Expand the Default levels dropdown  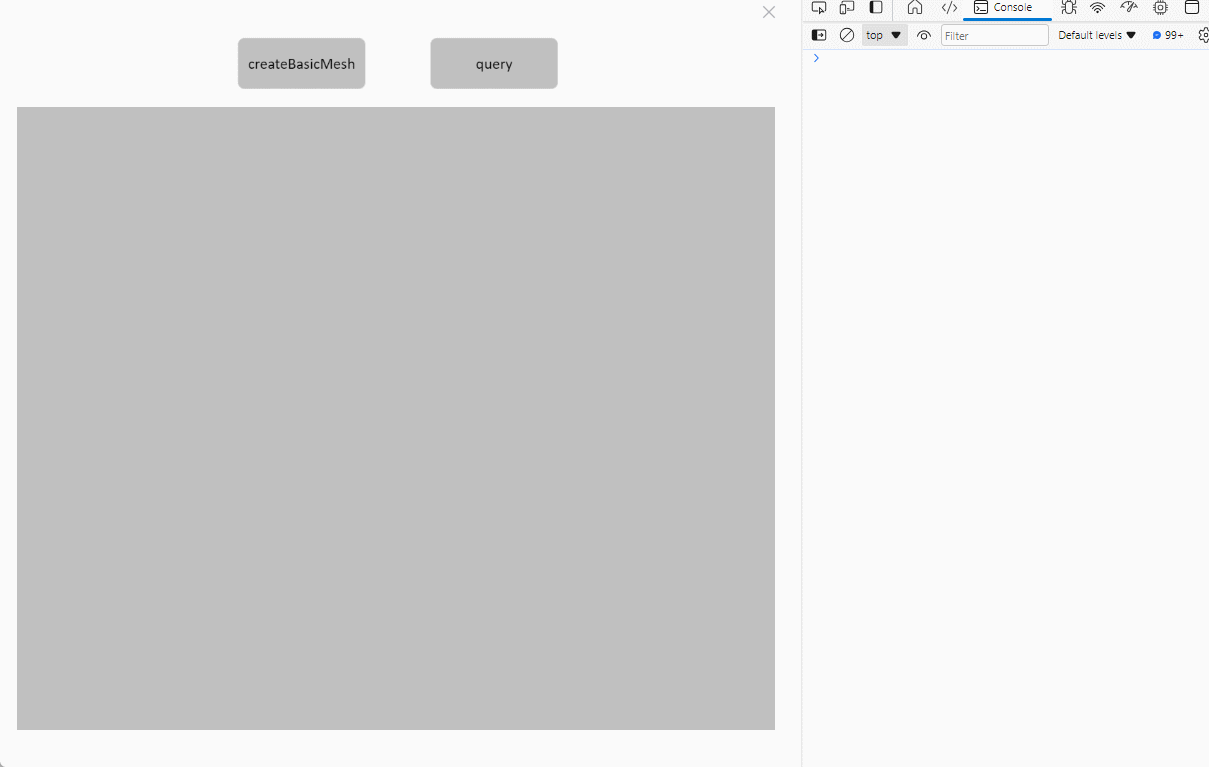point(1097,35)
